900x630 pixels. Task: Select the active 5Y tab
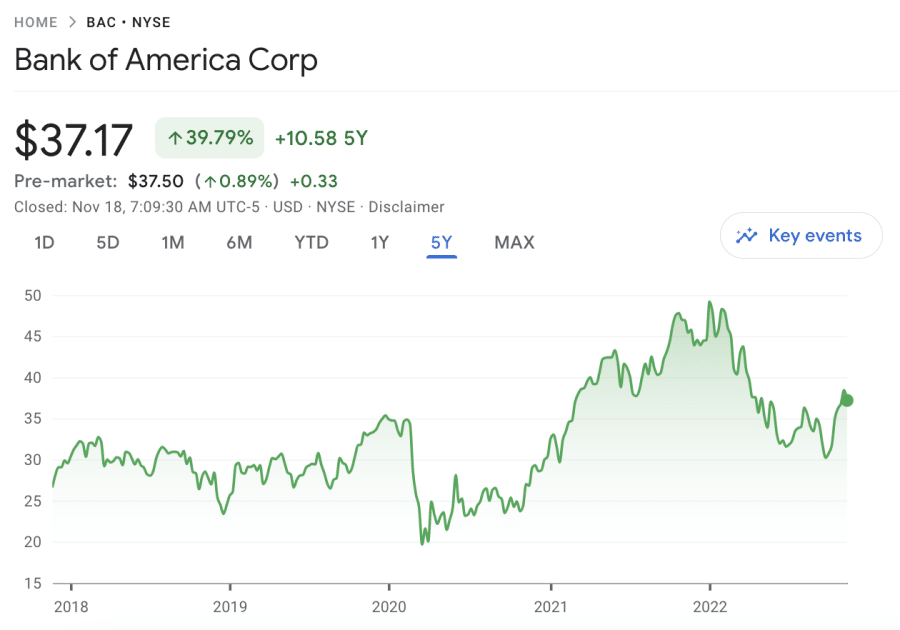[441, 242]
